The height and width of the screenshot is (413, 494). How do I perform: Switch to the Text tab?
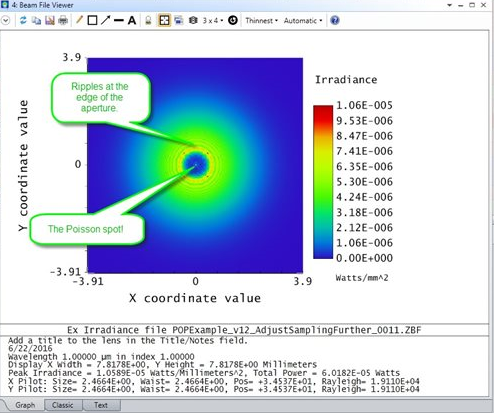tap(101, 405)
